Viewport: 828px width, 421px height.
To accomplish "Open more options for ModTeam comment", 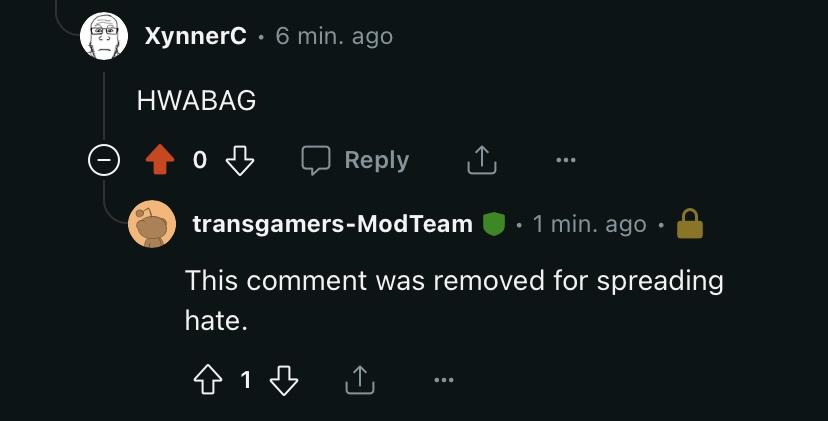I will point(444,380).
